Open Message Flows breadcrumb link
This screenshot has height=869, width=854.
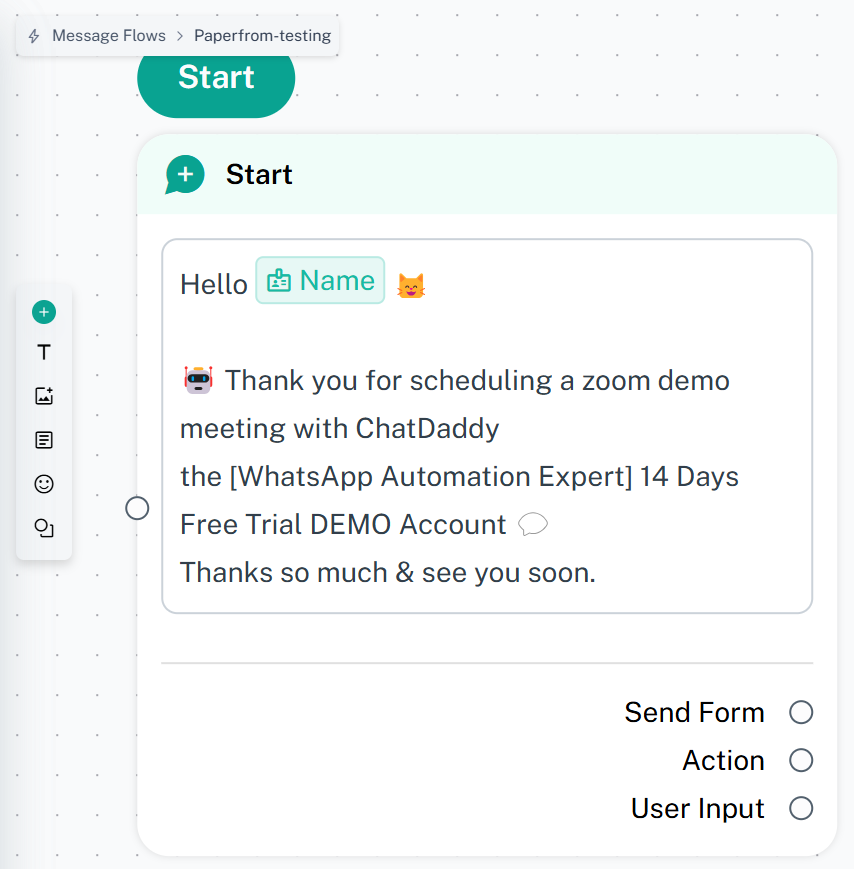point(109,35)
